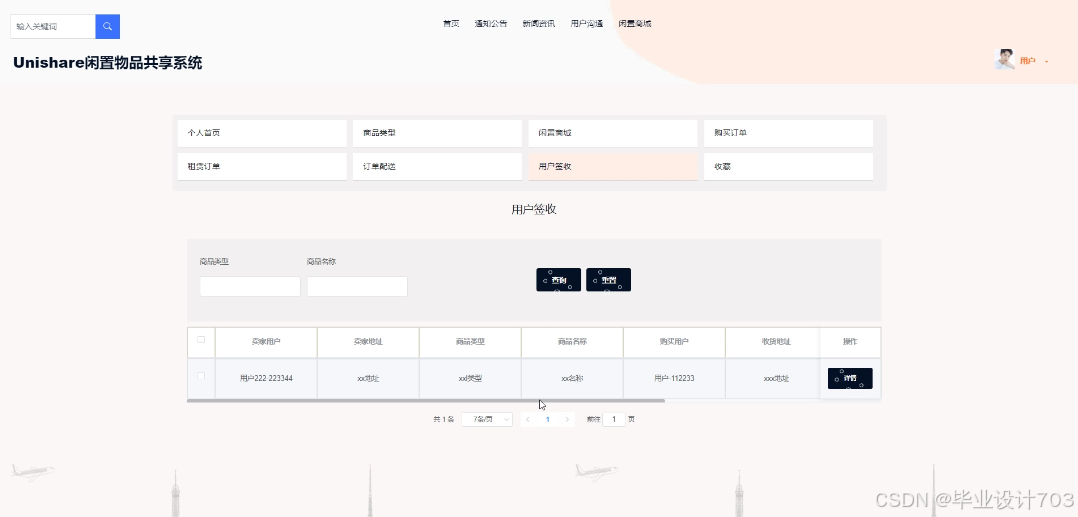Click the blue search magnifier icon
Viewport: 1078px width, 517px height.
pyautogui.click(x=107, y=26)
